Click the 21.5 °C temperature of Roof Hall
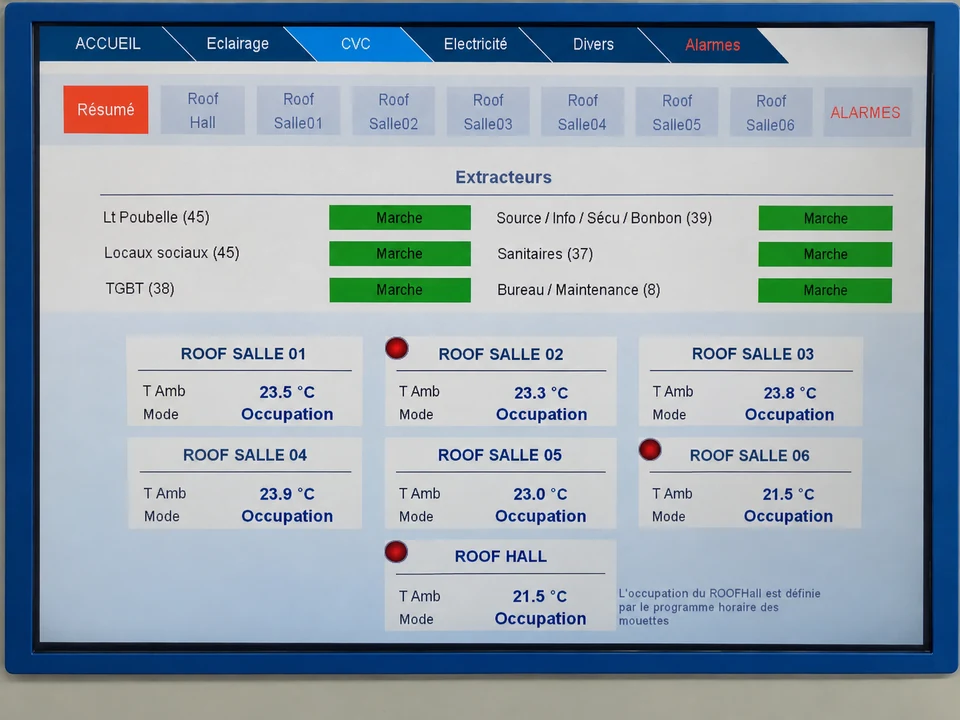 click(x=540, y=596)
